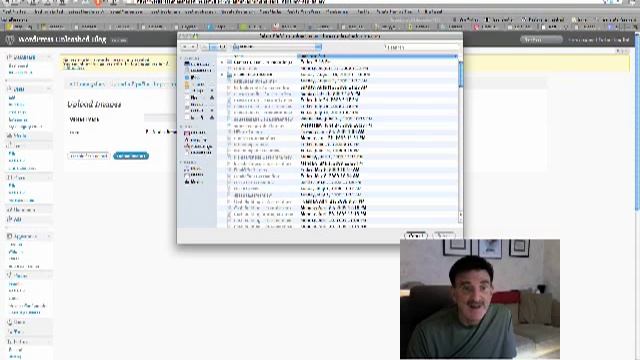Click the search field in the file dialog
Image resolution: width=640 pixels, height=360 pixels.
point(421,47)
